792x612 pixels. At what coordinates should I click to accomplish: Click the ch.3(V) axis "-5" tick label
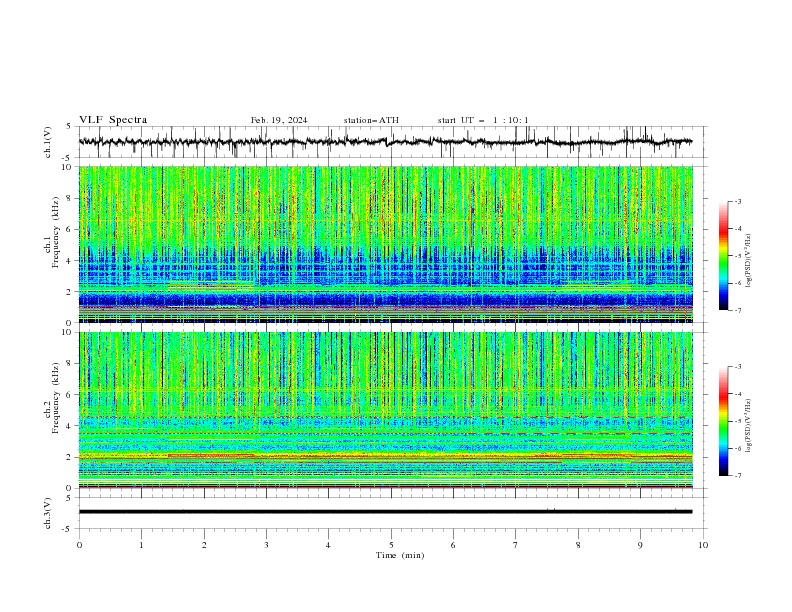pyautogui.click(x=67, y=529)
